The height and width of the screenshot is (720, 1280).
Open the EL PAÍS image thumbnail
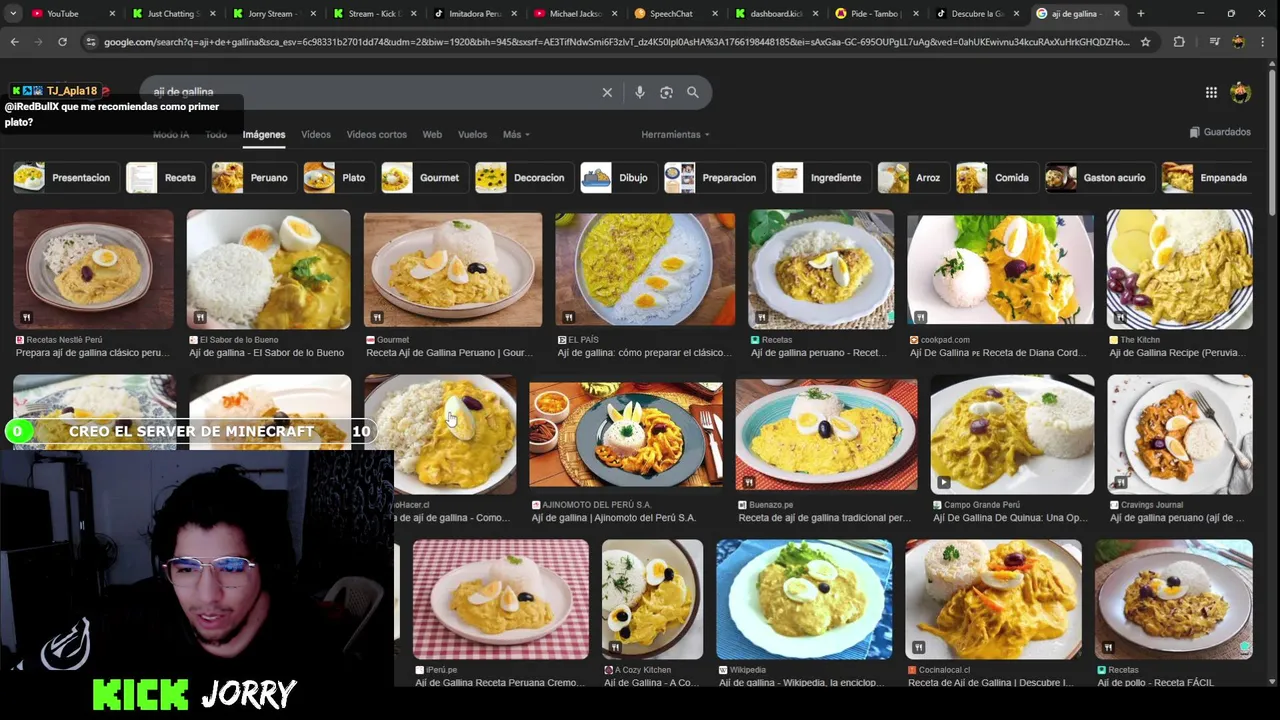645,269
